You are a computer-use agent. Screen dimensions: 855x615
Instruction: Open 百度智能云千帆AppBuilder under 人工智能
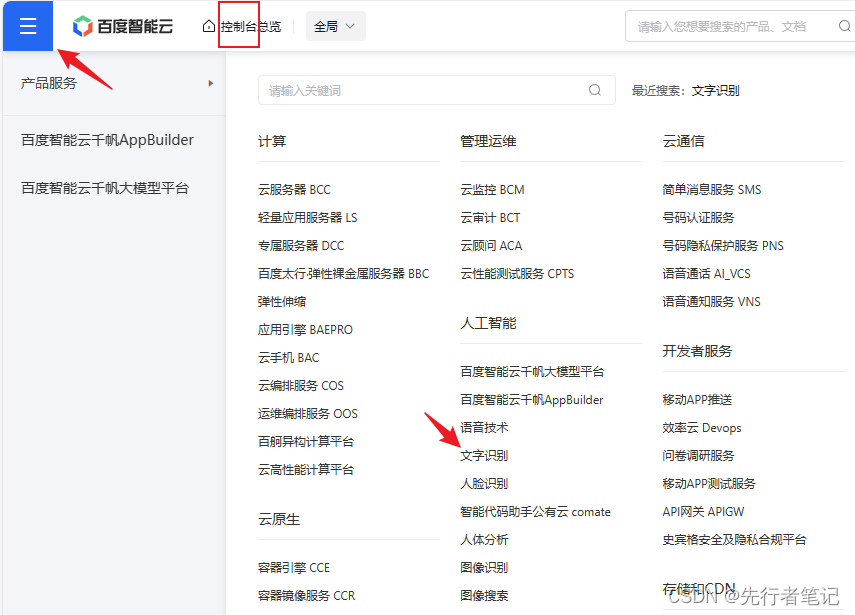pyautogui.click(x=532, y=400)
